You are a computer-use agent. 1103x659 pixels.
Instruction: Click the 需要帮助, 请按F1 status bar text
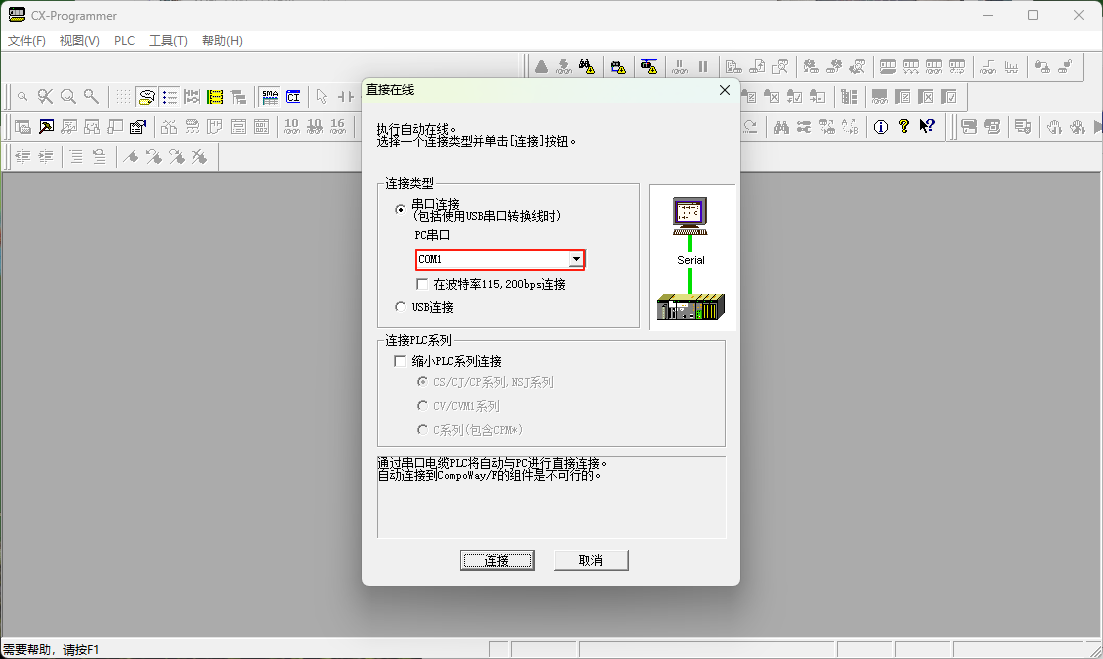tap(51, 650)
